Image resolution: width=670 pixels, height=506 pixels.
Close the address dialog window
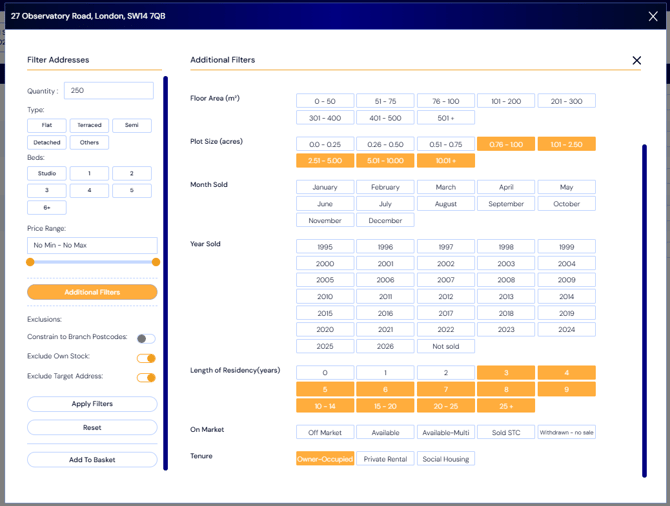653,16
